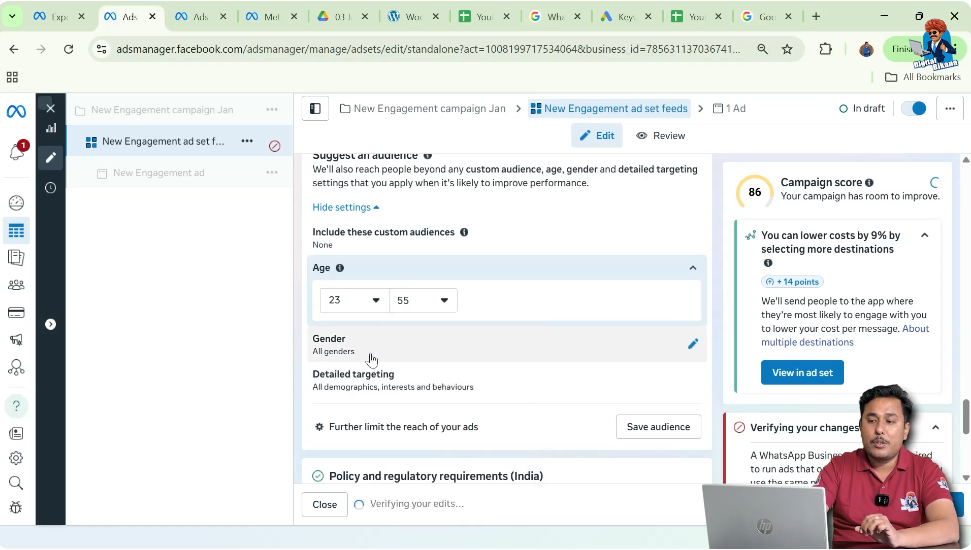971x550 pixels.
Task: Click the Meta logo icon
Action: pos(16,111)
